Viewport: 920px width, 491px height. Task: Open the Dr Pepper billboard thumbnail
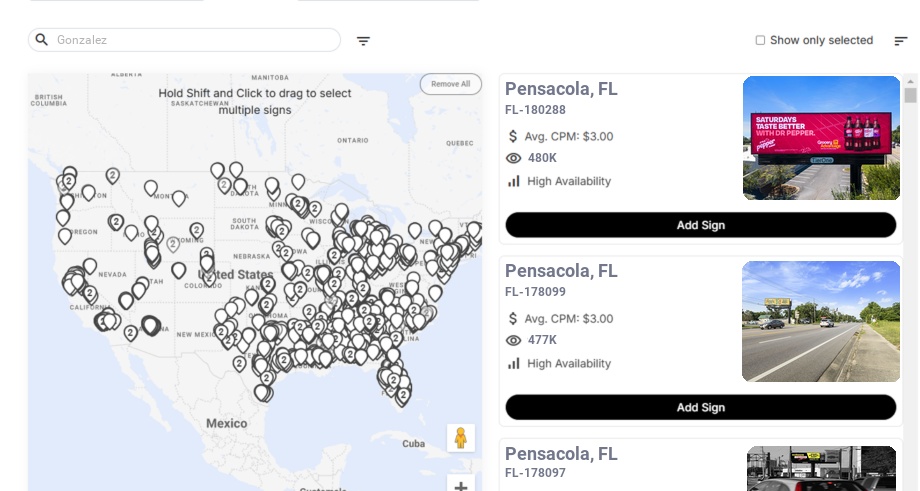pos(821,138)
